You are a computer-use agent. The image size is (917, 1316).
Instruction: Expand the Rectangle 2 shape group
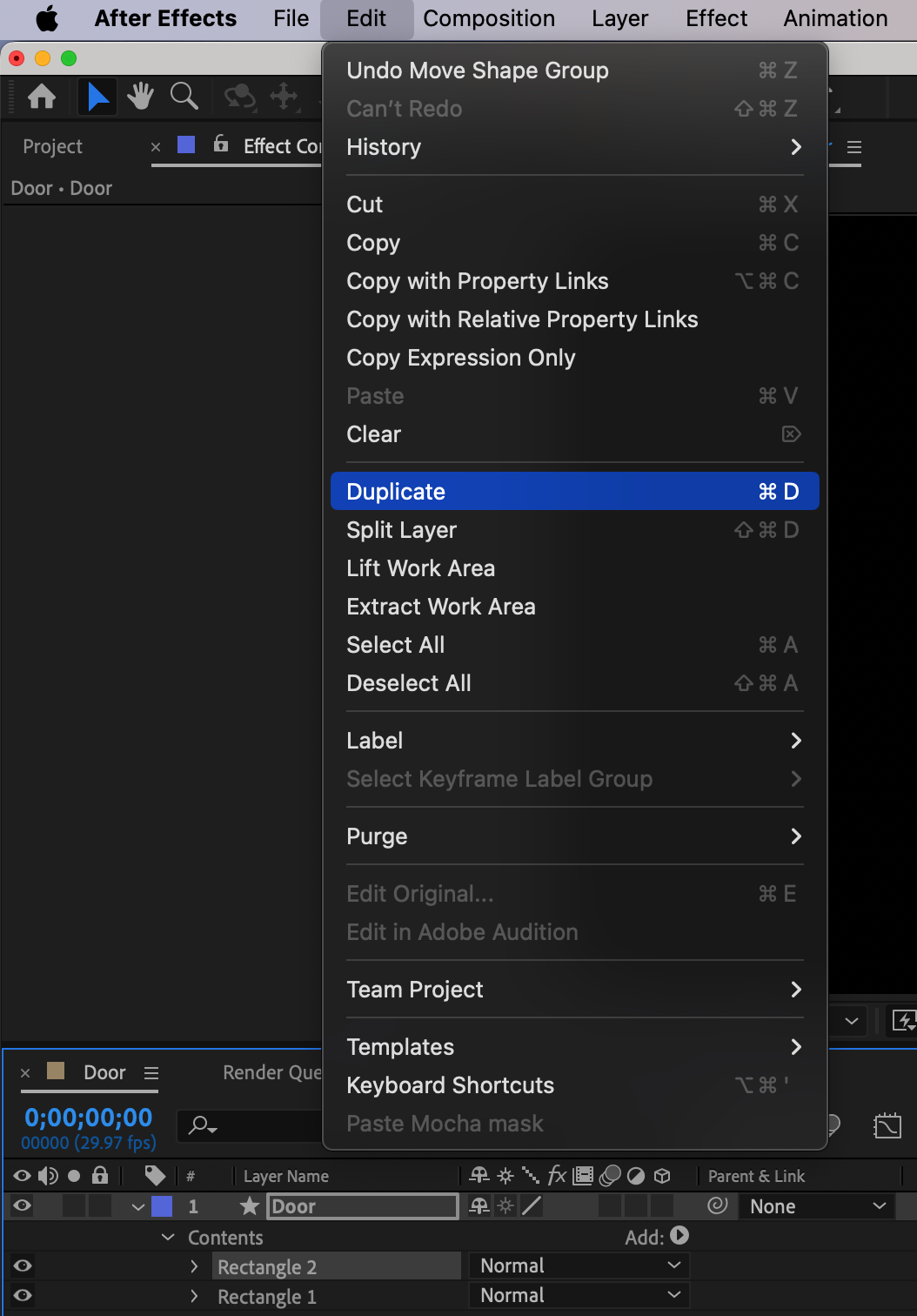[195, 1266]
